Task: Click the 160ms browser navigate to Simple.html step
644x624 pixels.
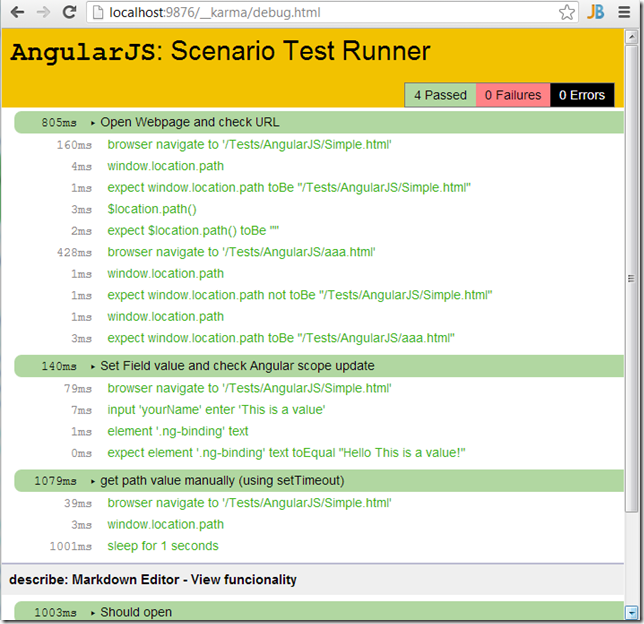Action: pos(249,145)
